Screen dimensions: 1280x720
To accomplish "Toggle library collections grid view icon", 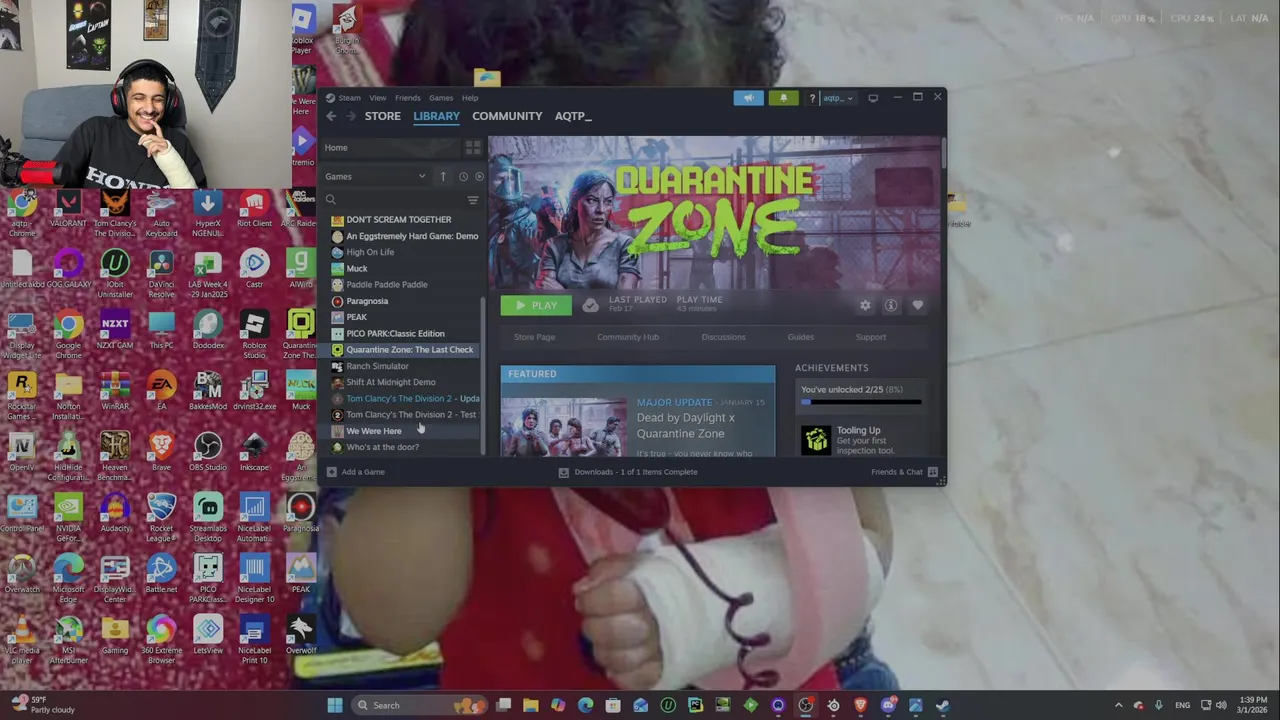I will [472, 148].
